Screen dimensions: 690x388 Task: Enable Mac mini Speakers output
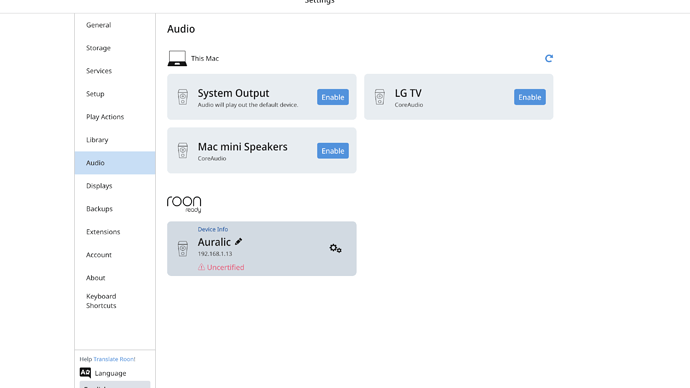pyautogui.click(x=333, y=151)
